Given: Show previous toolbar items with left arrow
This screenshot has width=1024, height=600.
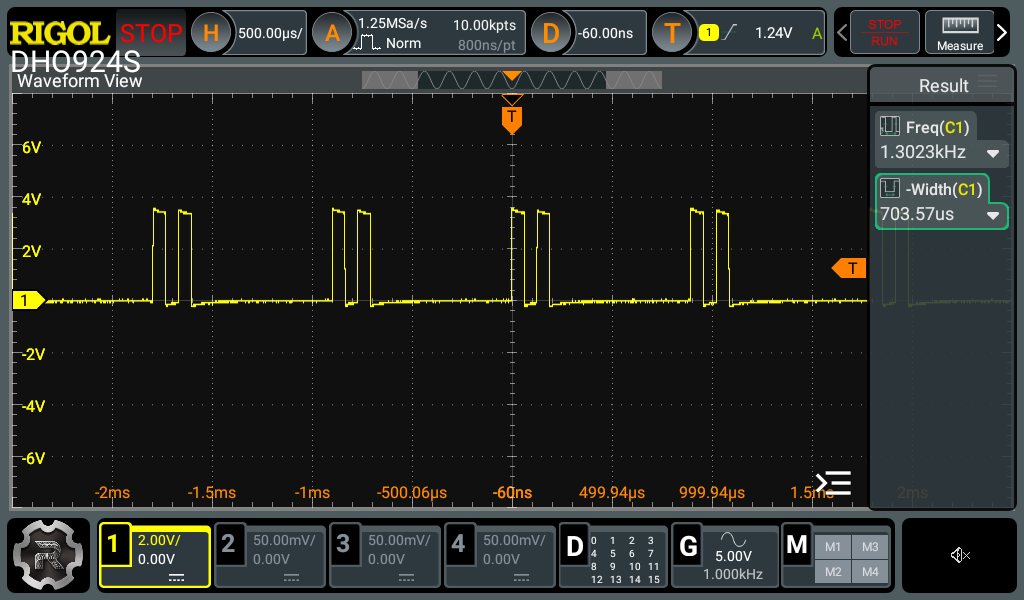Looking at the screenshot, I should [842, 33].
